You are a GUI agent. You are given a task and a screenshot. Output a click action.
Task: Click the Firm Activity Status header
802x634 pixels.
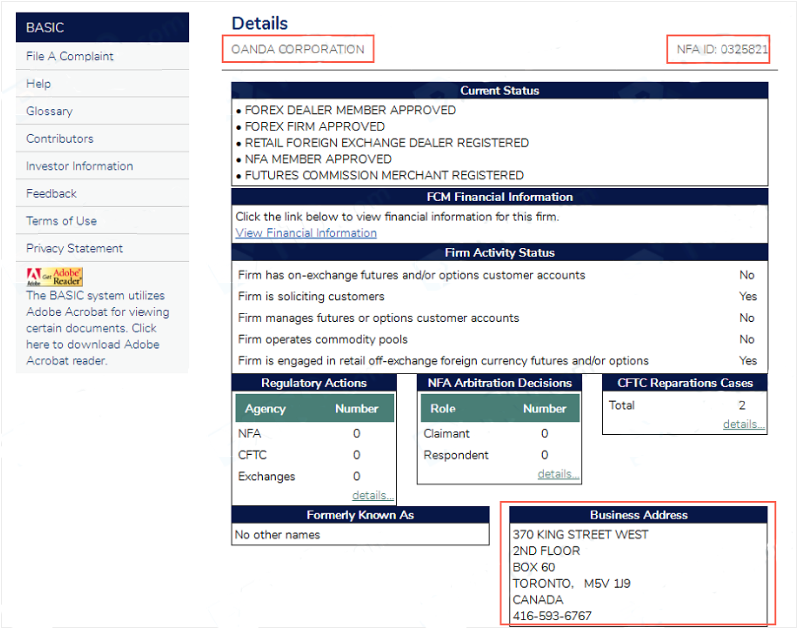pyautogui.click(x=500, y=253)
